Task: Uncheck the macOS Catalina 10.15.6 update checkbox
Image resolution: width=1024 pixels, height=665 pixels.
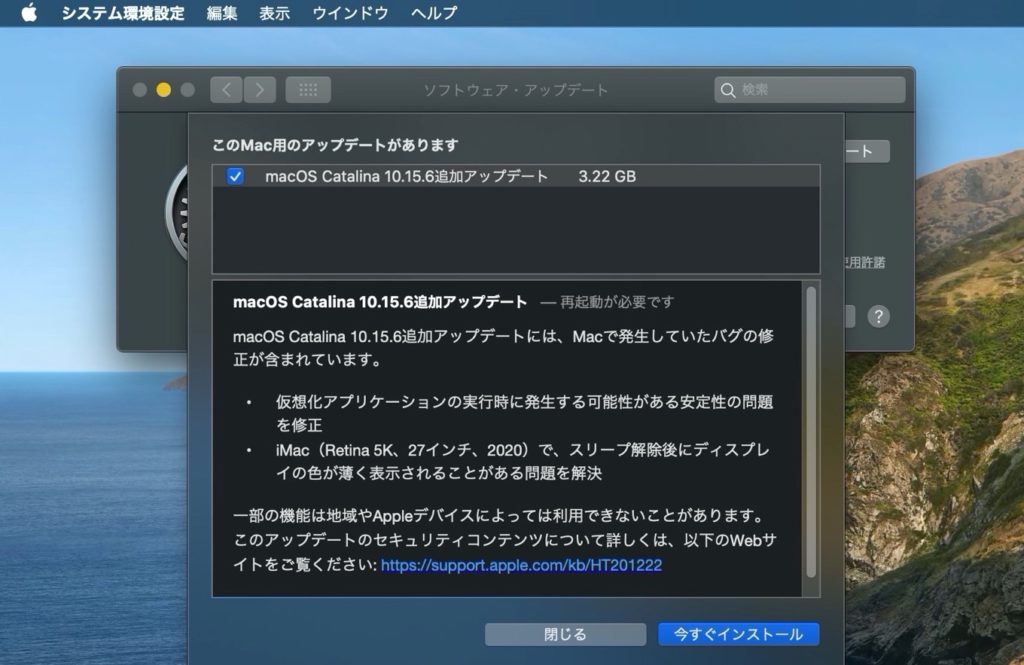Action: coord(235,177)
